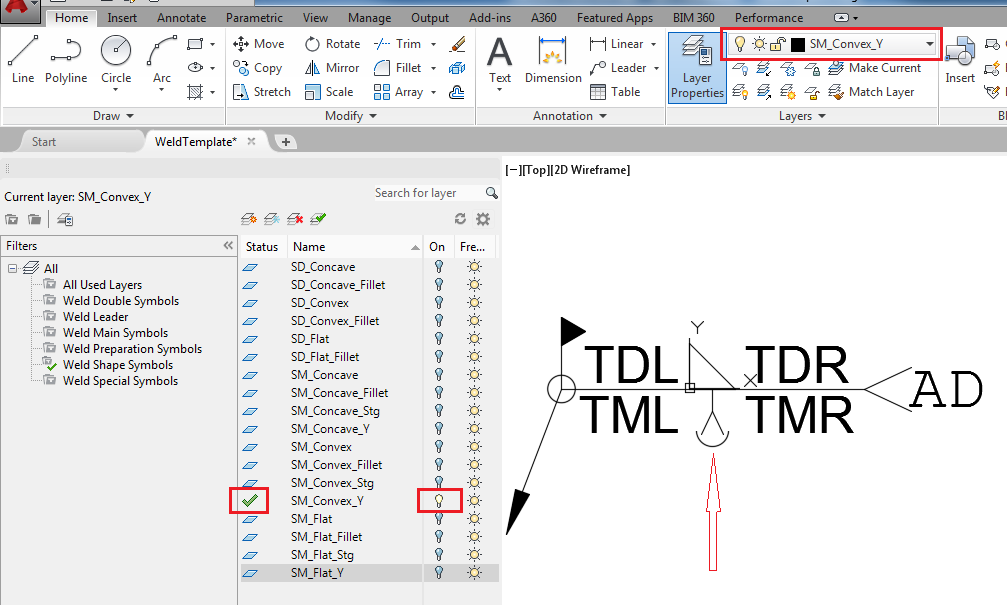Select the Circle tool
Screen dimensions: 1007x605
[116, 59]
